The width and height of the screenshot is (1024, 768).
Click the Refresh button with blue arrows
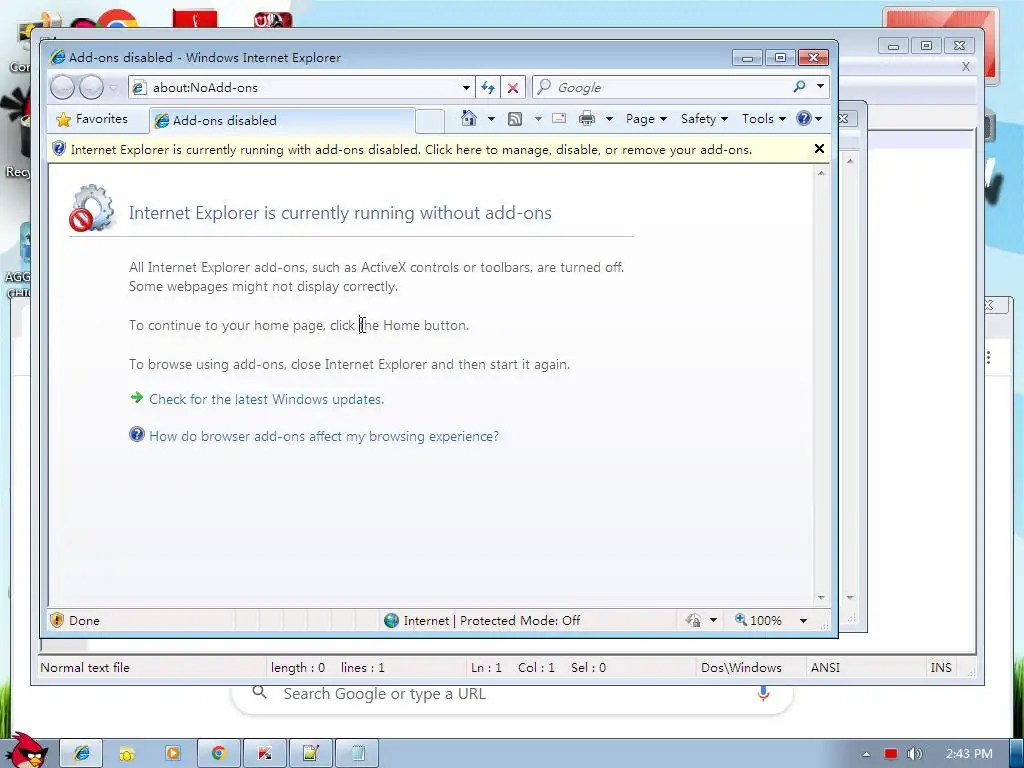[488, 88]
